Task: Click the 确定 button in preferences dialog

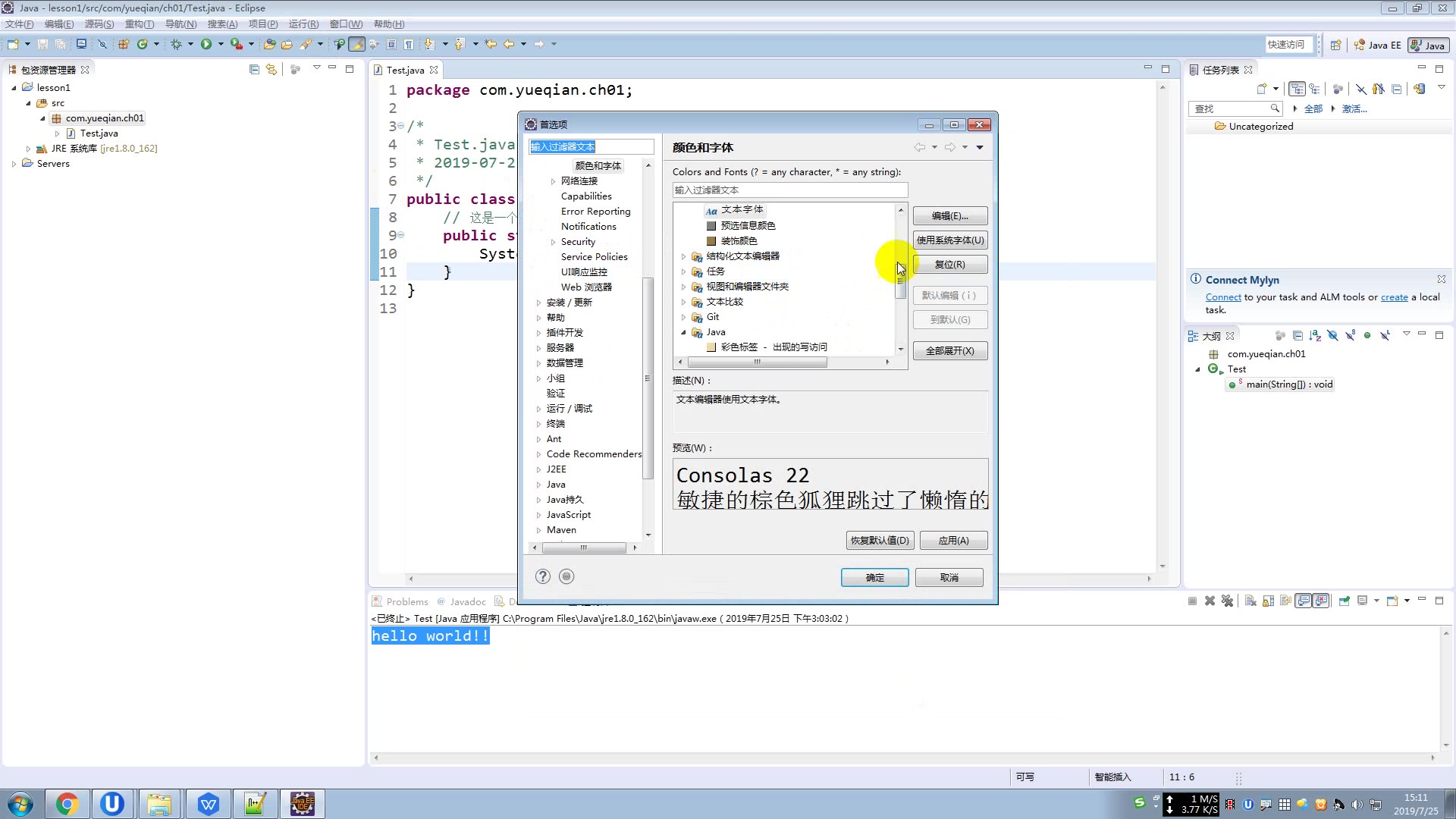Action: click(874, 577)
